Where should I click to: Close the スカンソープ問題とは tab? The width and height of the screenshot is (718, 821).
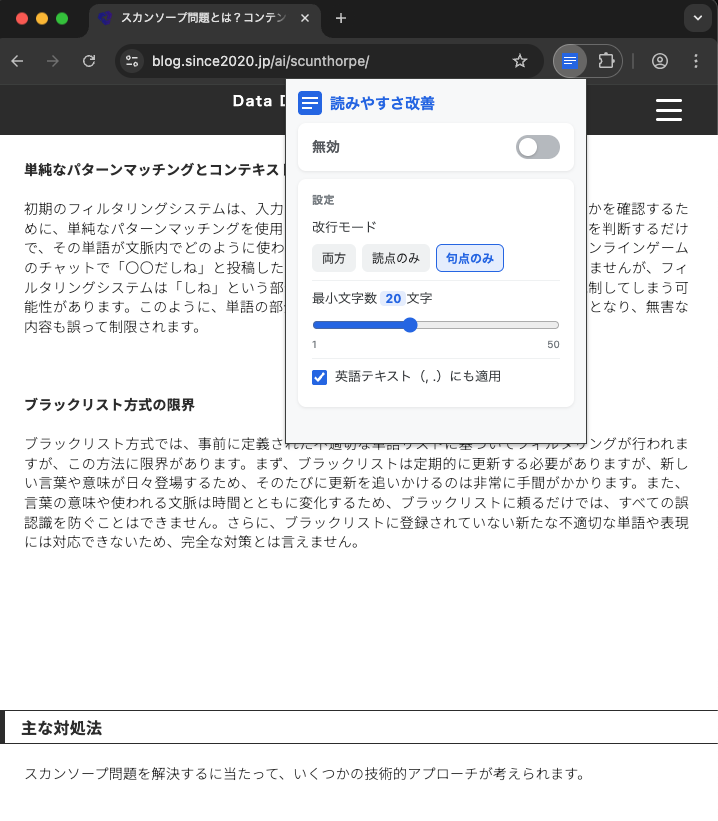305,18
